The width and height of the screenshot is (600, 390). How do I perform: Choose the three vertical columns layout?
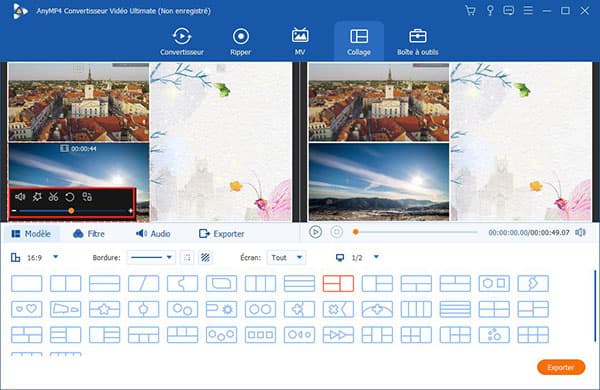[x=260, y=284]
